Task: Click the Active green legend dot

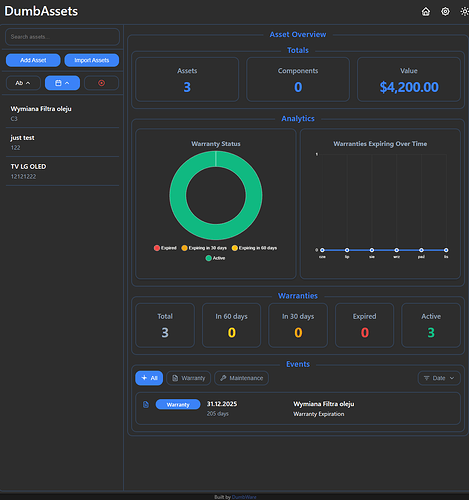Action: tap(209, 258)
